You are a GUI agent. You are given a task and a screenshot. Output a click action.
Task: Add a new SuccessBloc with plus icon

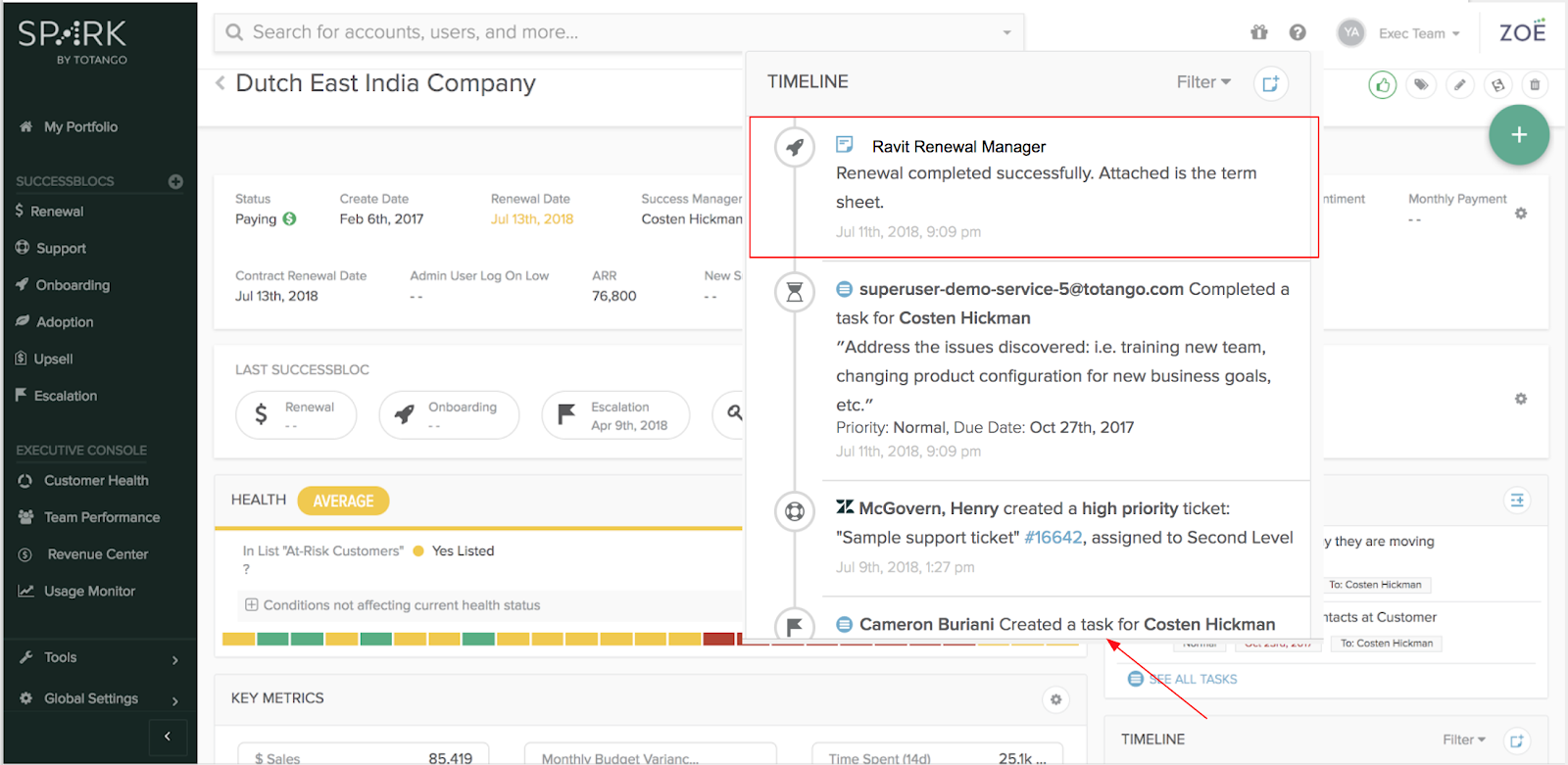tap(175, 181)
